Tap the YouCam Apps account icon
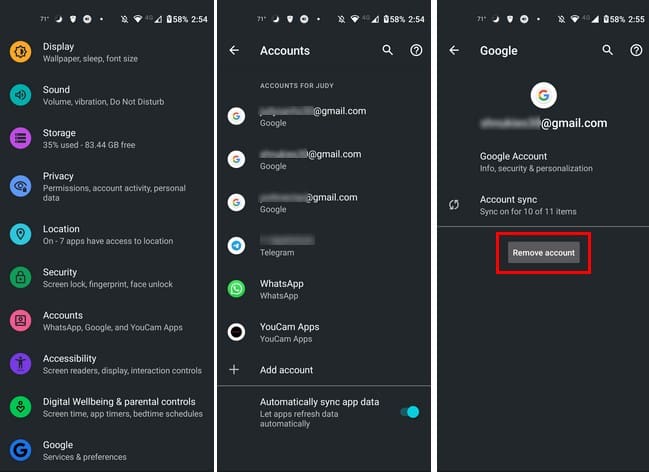The image size is (649, 472). pos(236,332)
